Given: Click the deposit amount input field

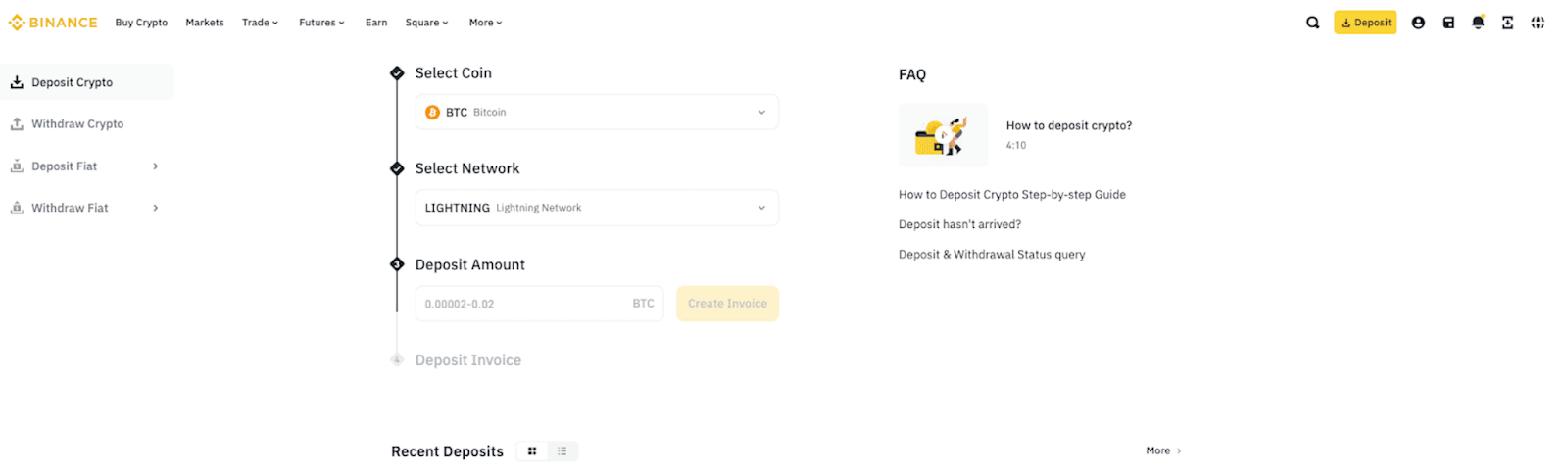Looking at the screenshot, I should [x=524, y=304].
